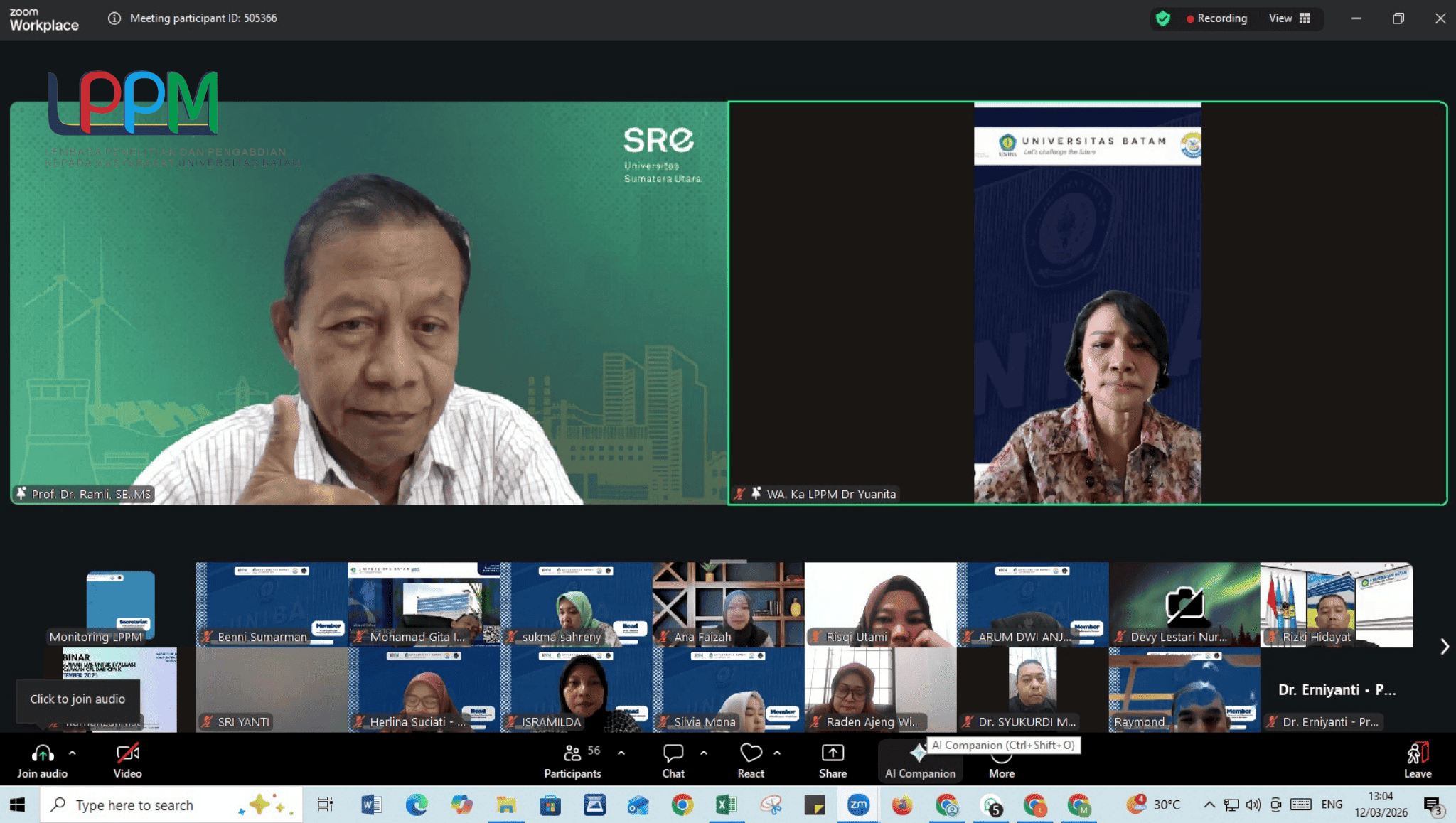
Task: Select Risqi Utami's video thumbnail
Action: (879, 604)
